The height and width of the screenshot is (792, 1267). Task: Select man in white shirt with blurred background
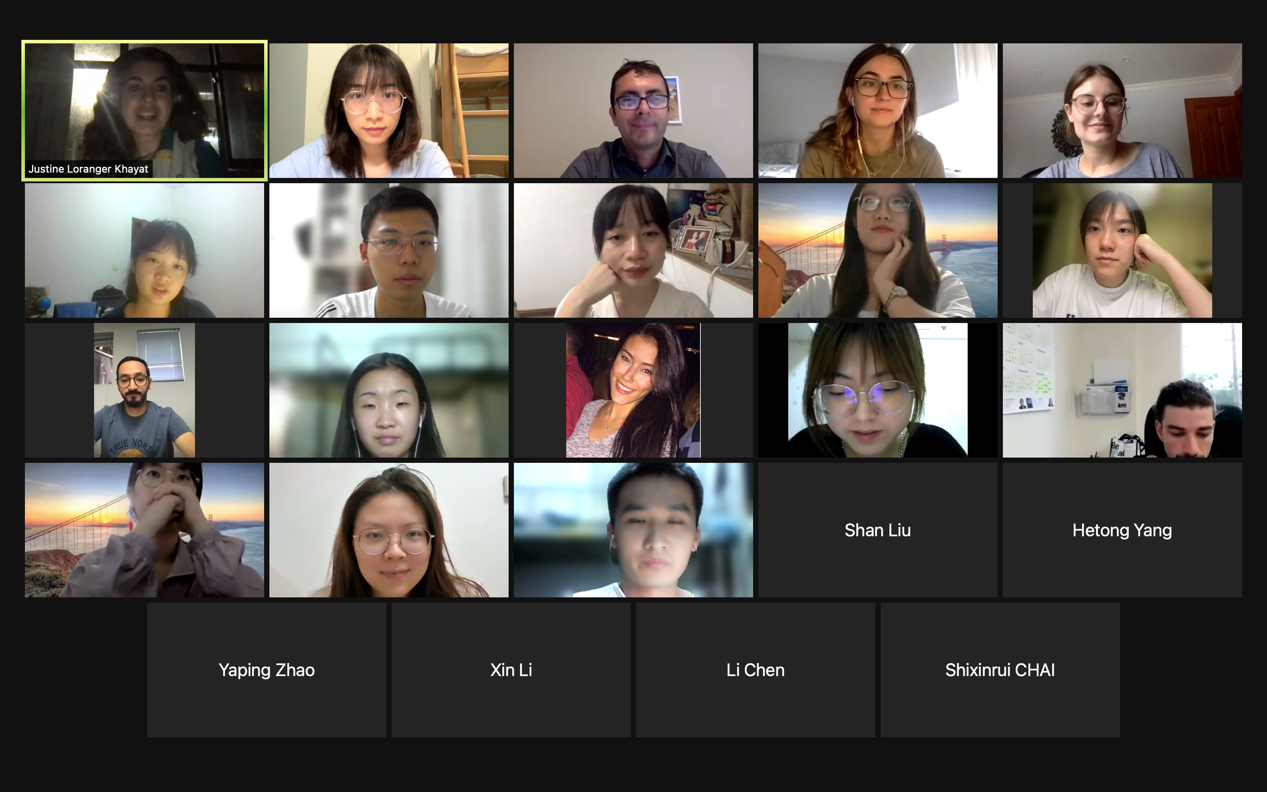coord(389,250)
